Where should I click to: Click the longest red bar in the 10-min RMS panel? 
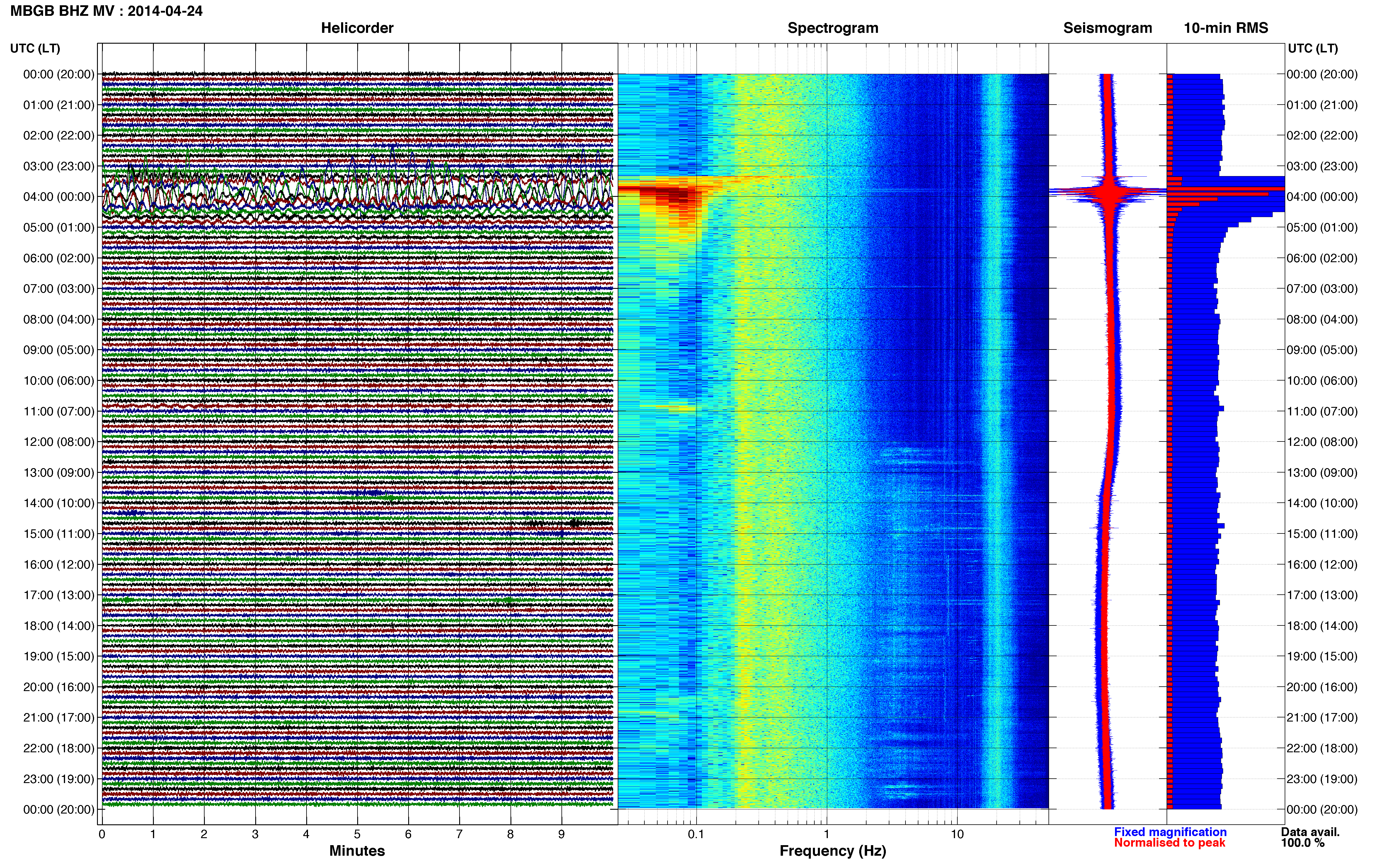tap(1226, 188)
